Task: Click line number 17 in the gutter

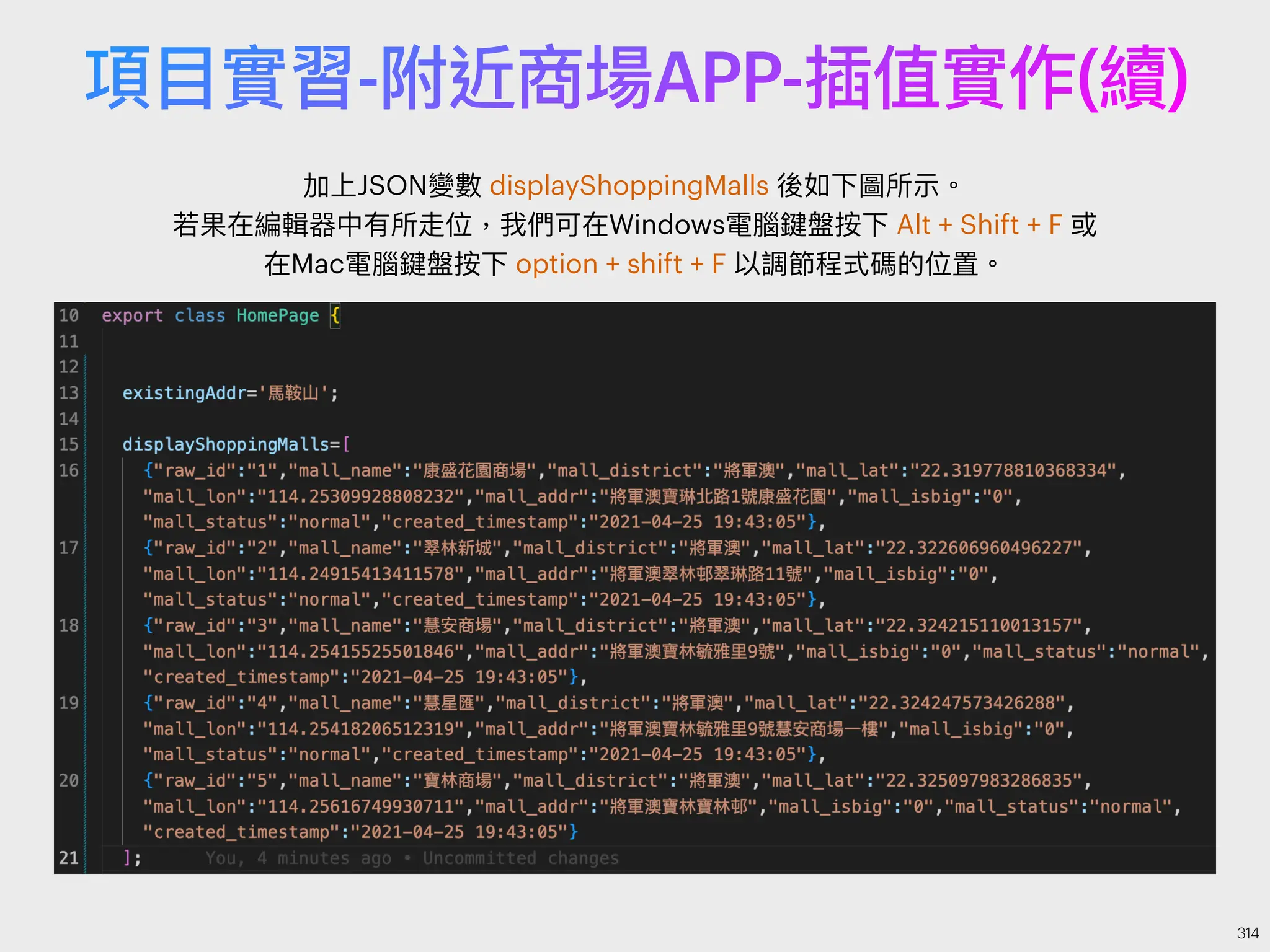Action: click(x=69, y=548)
